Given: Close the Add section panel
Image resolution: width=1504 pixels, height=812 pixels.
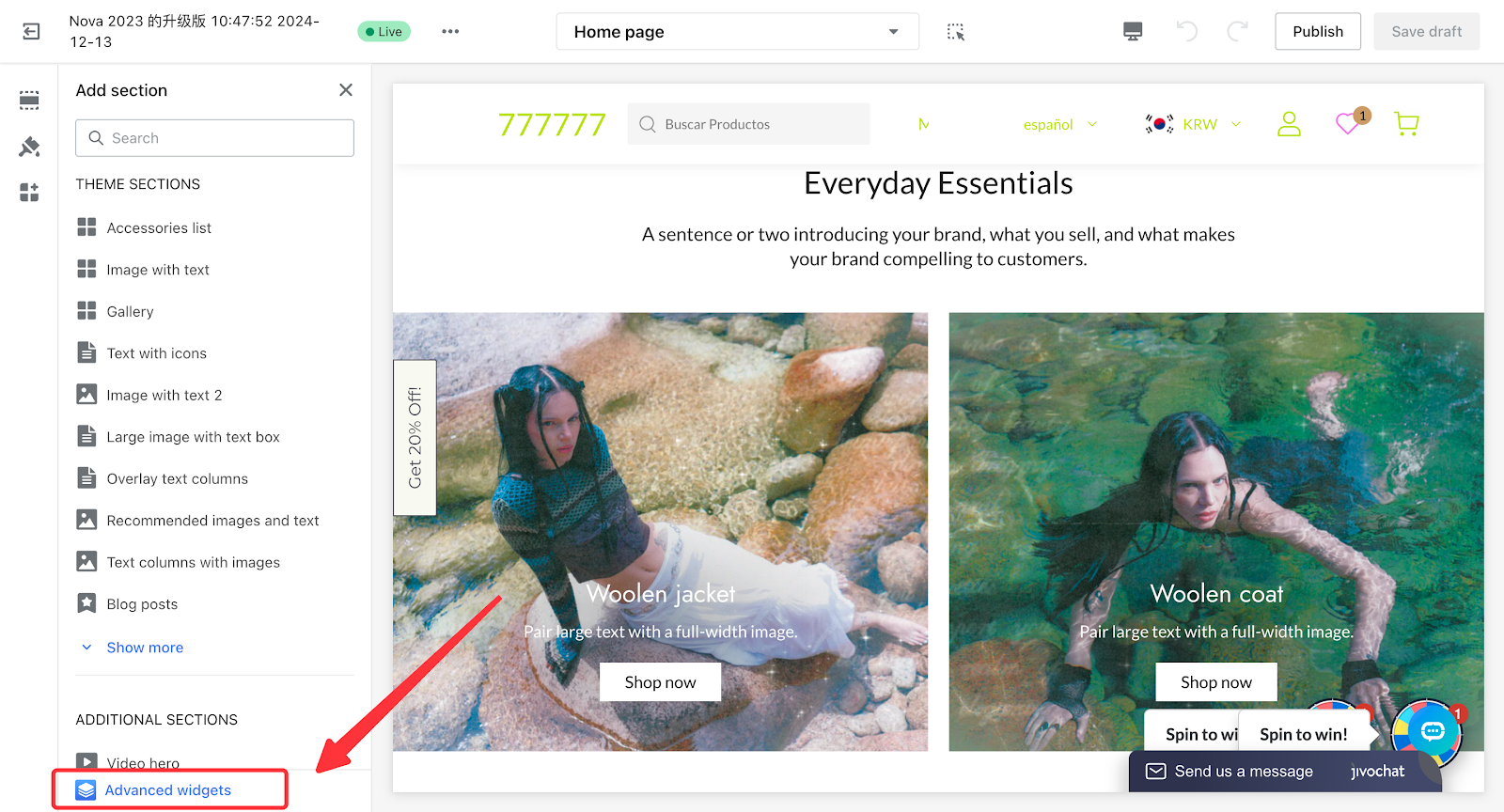Looking at the screenshot, I should pos(346,90).
